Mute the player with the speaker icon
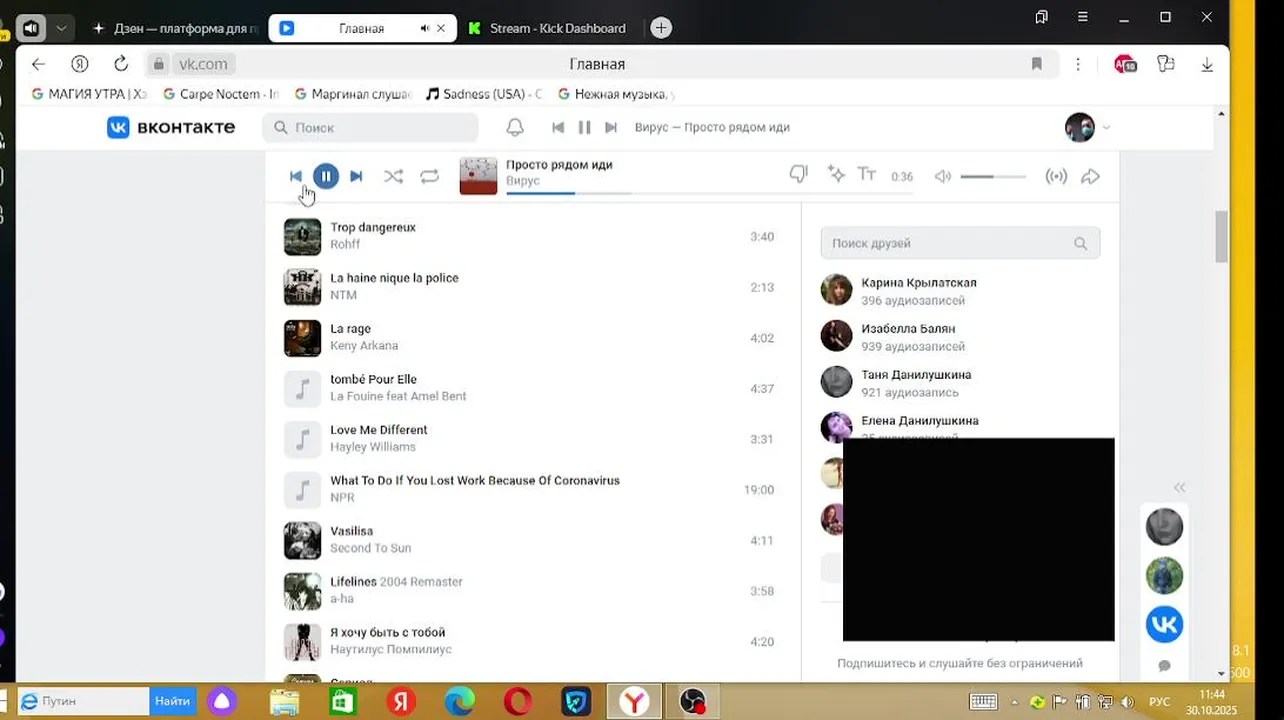1284x720 pixels. tap(943, 176)
